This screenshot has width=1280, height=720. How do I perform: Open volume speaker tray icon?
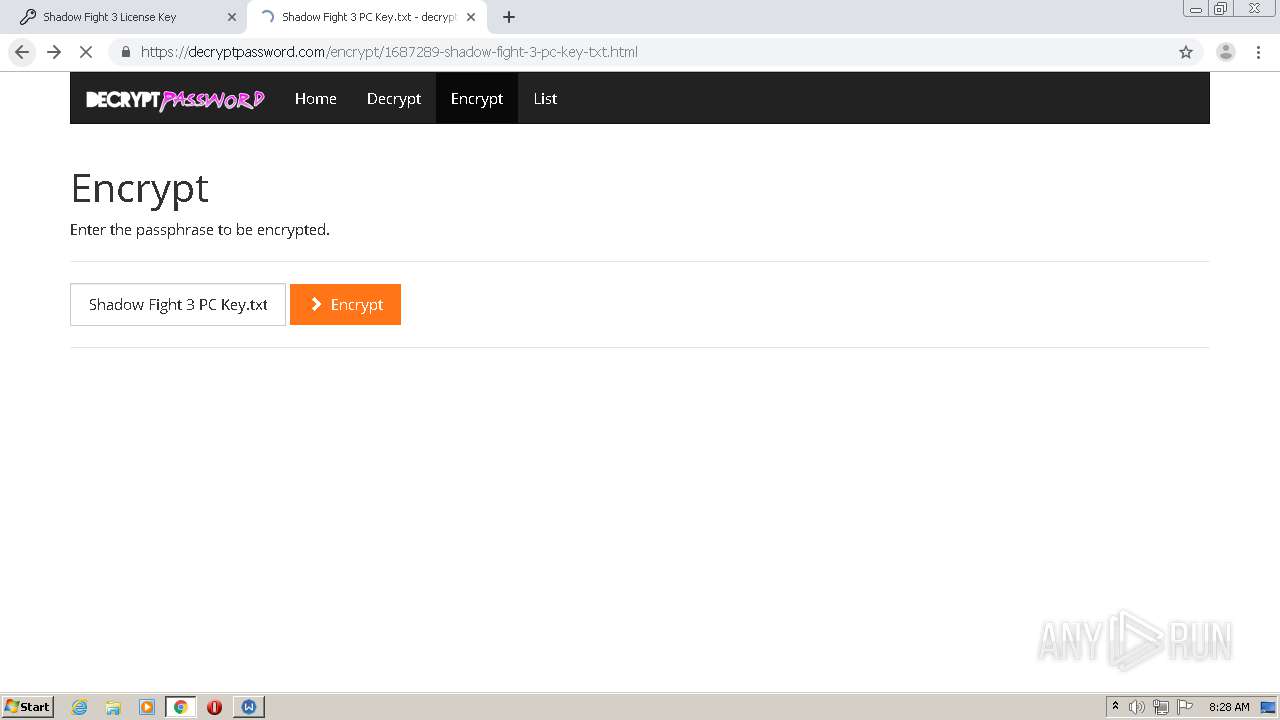click(1137, 707)
